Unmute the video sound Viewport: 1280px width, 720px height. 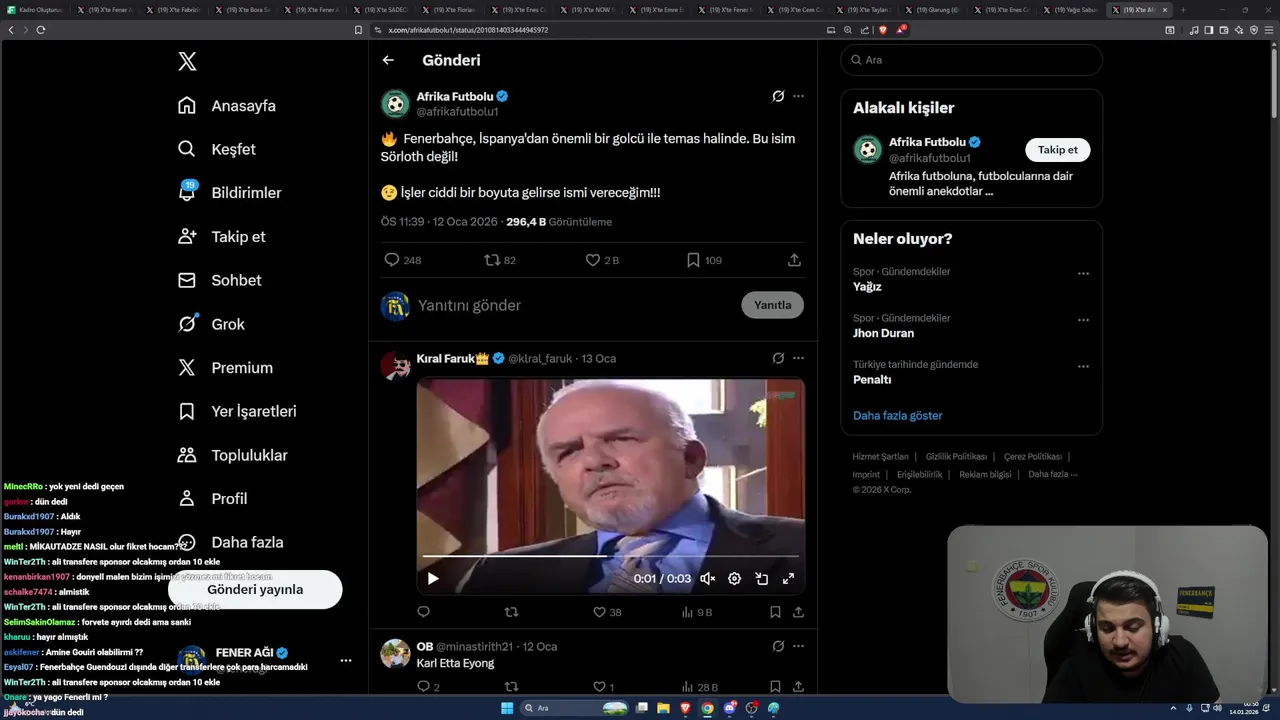coord(708,578)
